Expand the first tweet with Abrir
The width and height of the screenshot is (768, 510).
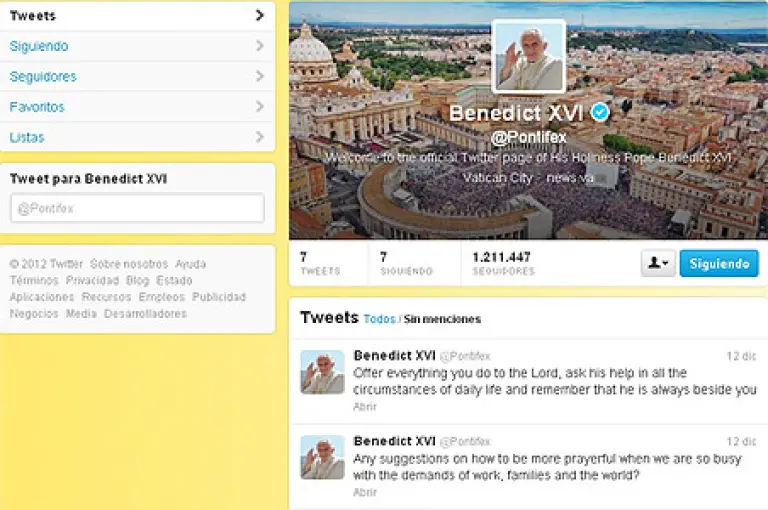pos(365,407)
